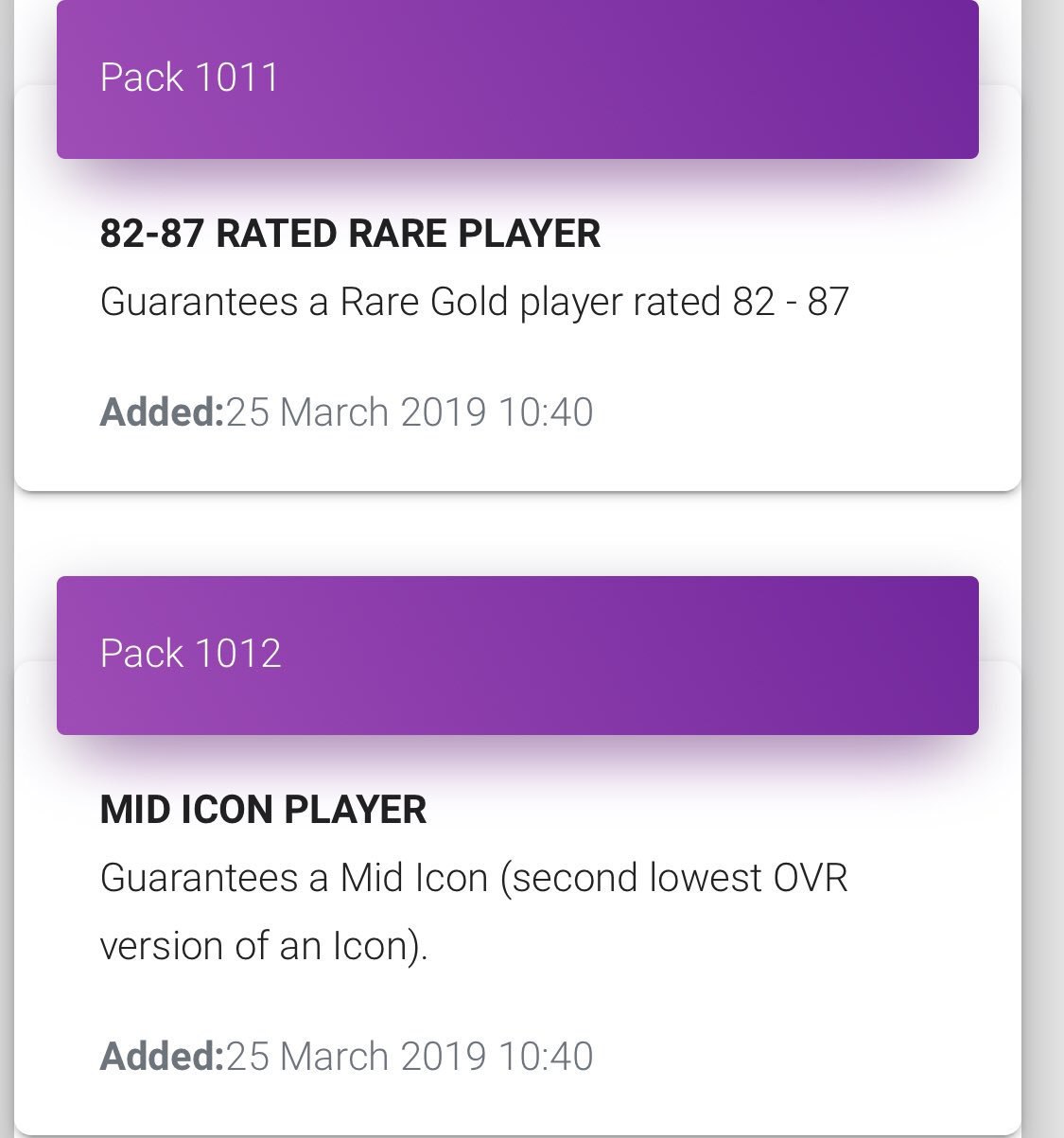Image resolution: width=1064 pixels, height=1138 pixels.
Task: Click the "Pack 1012" label text
Action: [190, 654]
